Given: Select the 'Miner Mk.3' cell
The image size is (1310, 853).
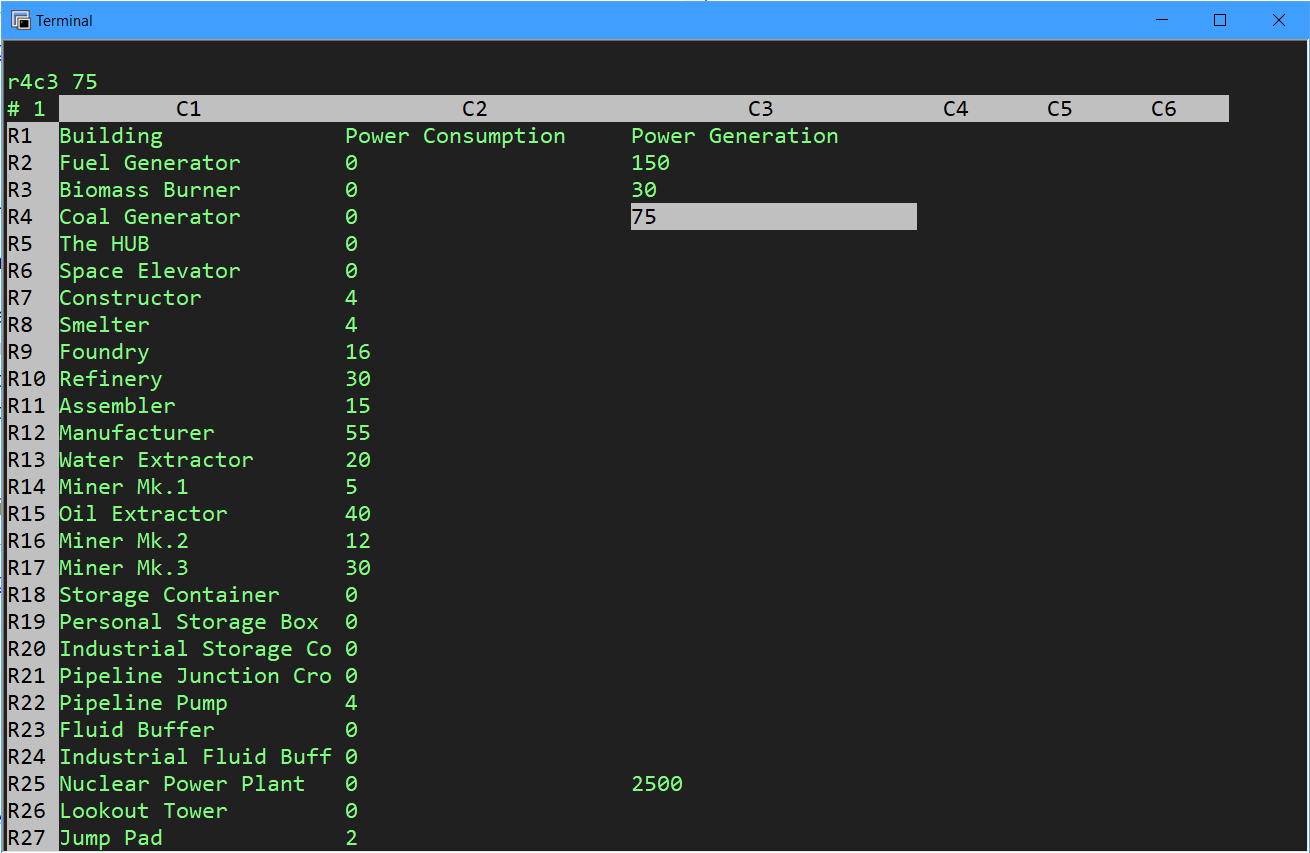Looking at the screenshot, I should [124, 568].
